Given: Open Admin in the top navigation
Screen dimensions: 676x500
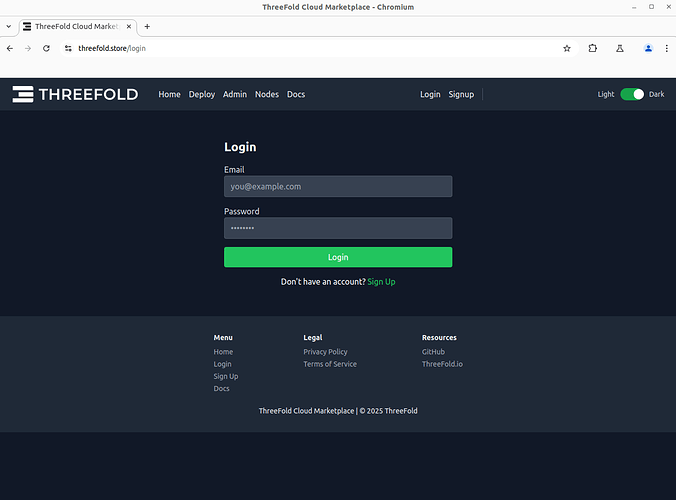Looking at the screenshot, I should [235, 94].
